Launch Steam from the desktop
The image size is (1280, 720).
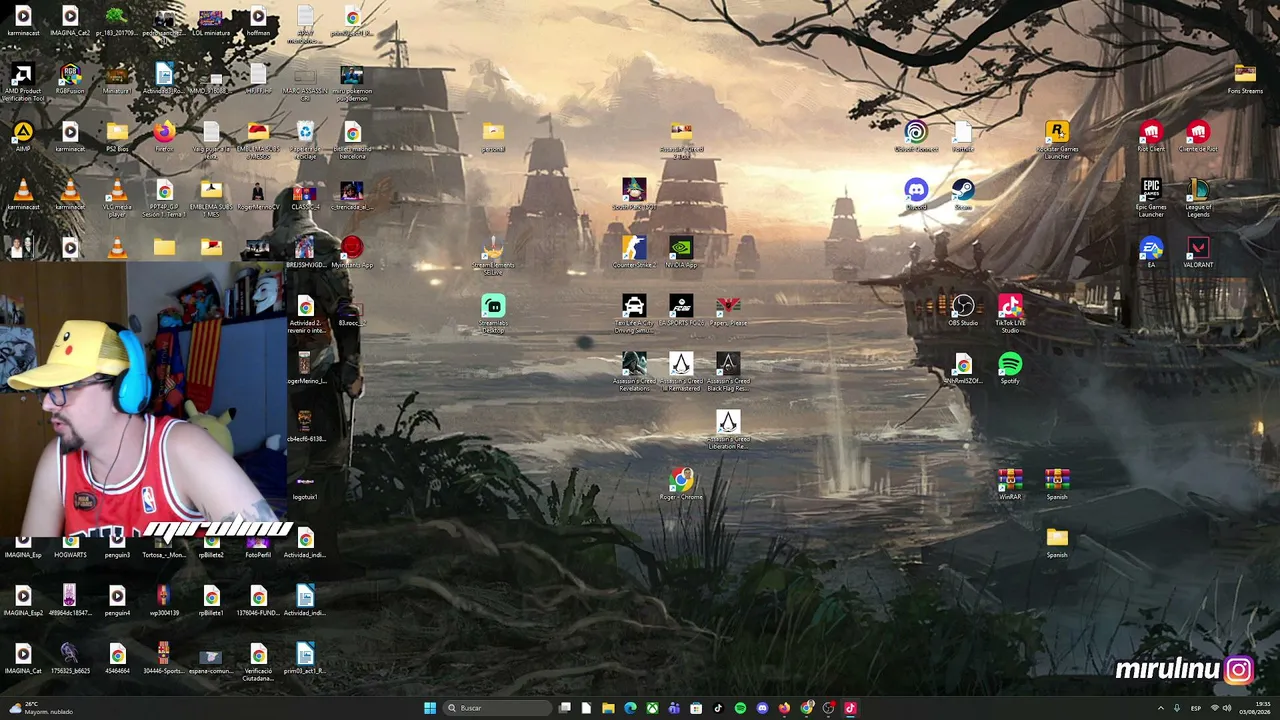tap(963, 194)
